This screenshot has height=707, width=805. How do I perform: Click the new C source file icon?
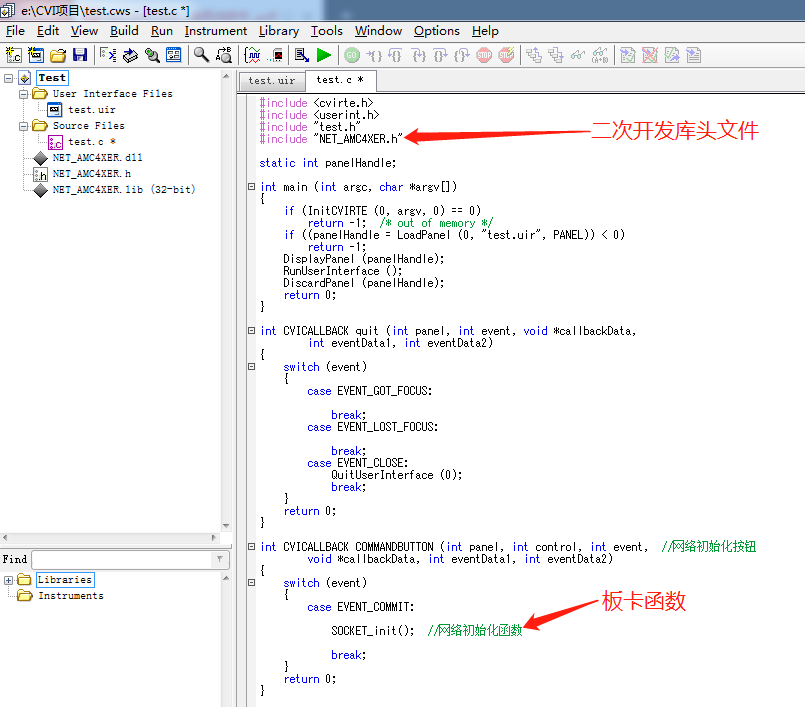tap(14, 55)
